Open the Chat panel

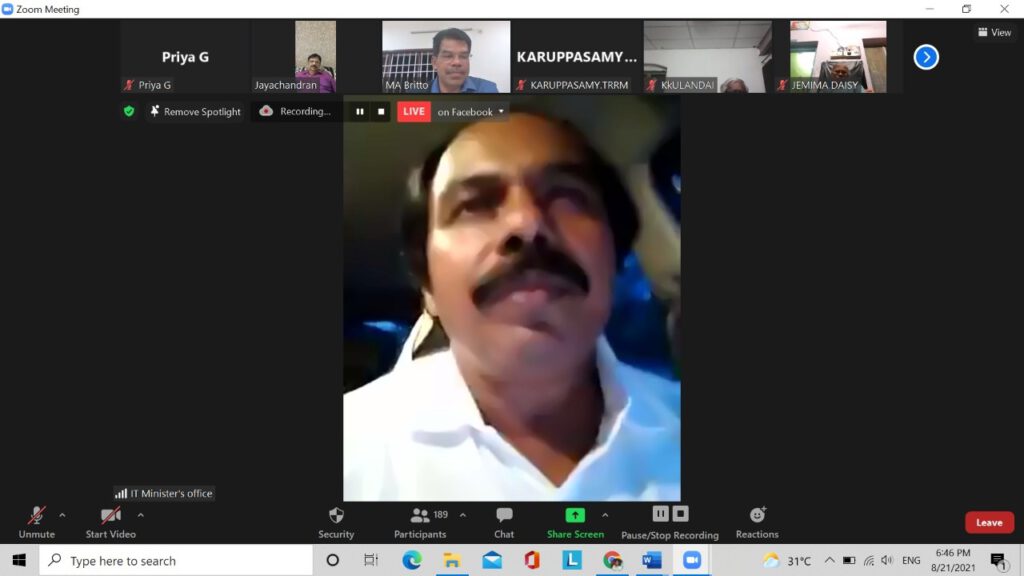(x=504, y=516)
